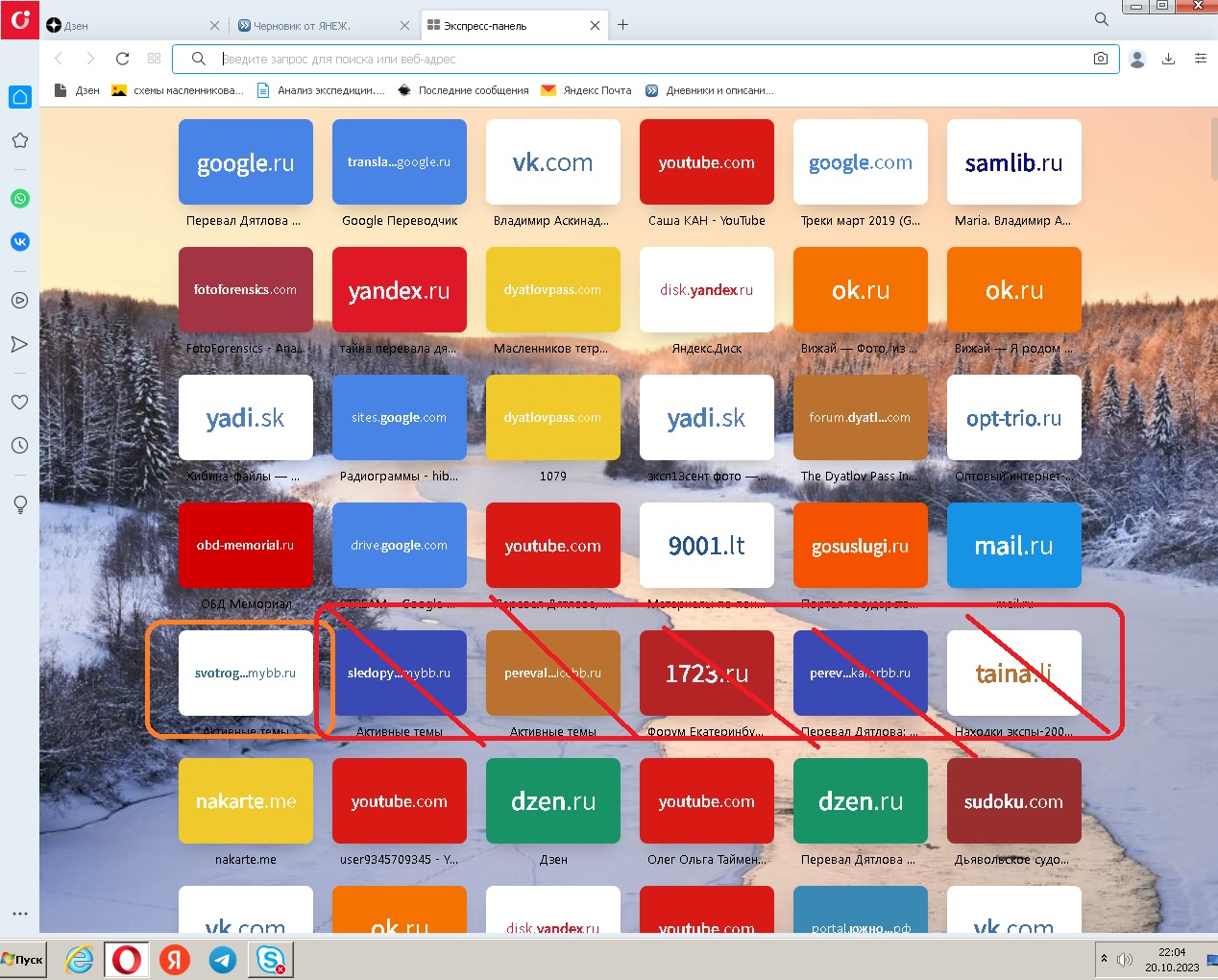Open VK messenger in the sidebar

point(19,242)
